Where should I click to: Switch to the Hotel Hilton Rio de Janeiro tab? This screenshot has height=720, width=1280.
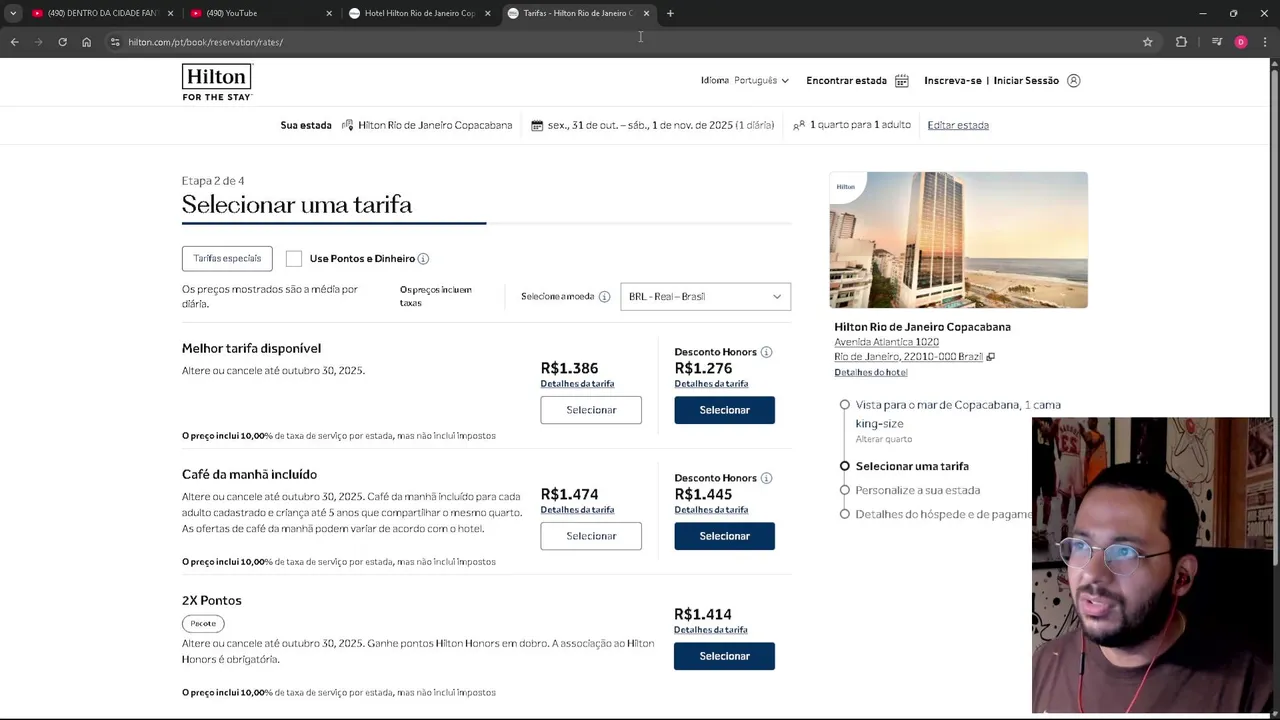point(419,13)
